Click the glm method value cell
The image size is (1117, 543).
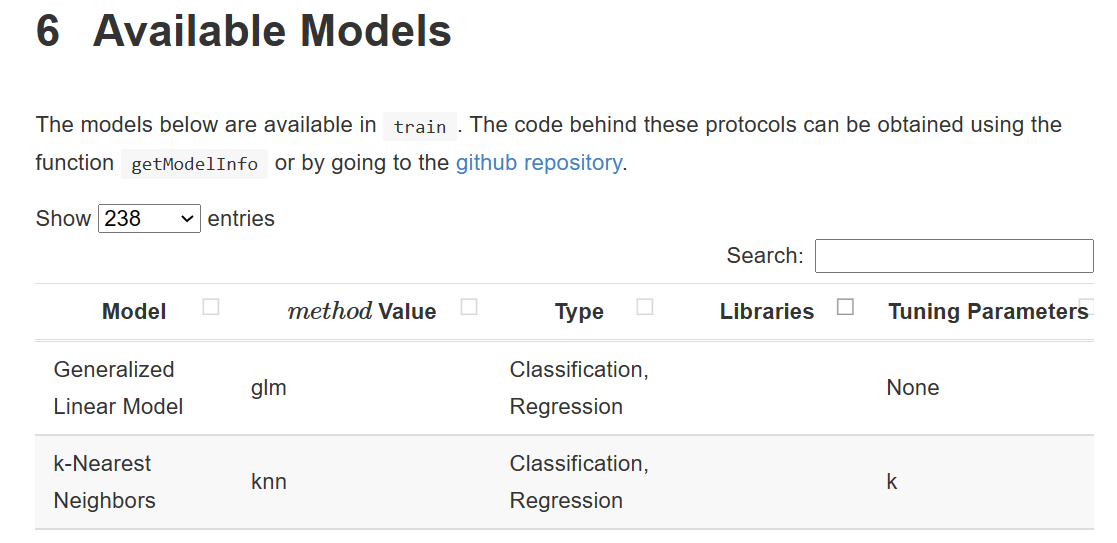[x=269, y=388]
